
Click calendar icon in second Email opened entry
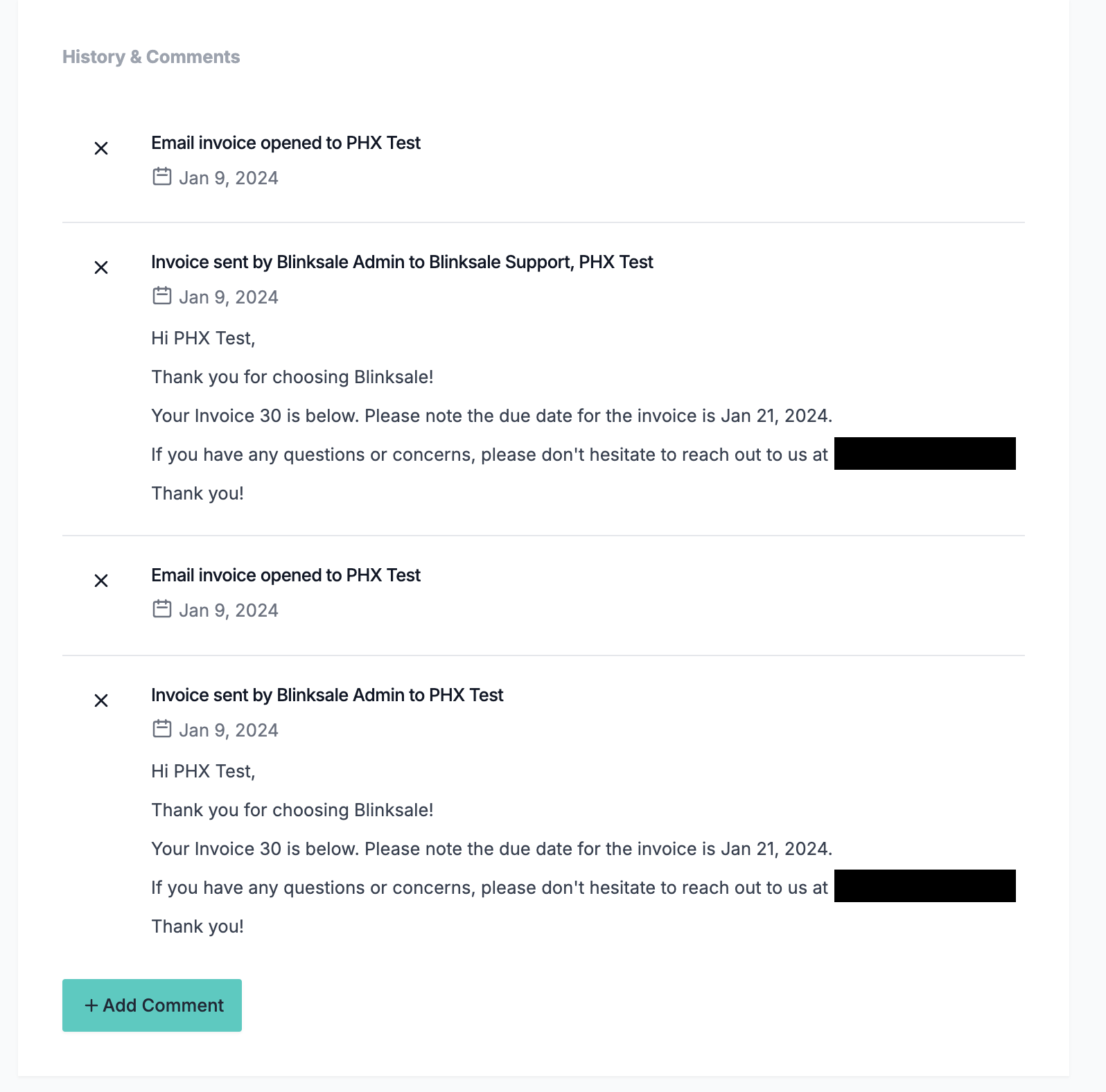161,609
